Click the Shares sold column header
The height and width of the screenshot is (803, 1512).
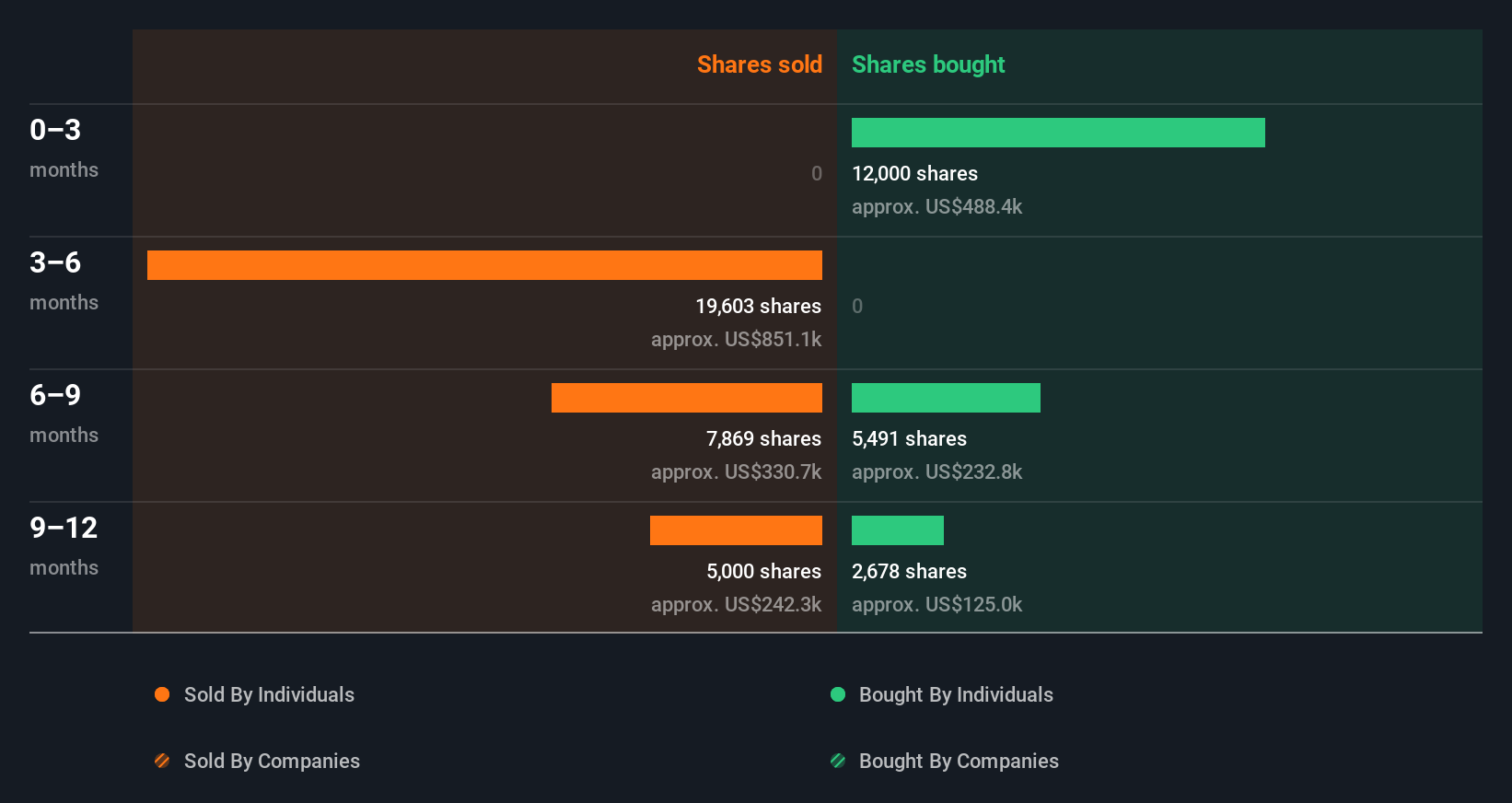[x=760, y=64]
